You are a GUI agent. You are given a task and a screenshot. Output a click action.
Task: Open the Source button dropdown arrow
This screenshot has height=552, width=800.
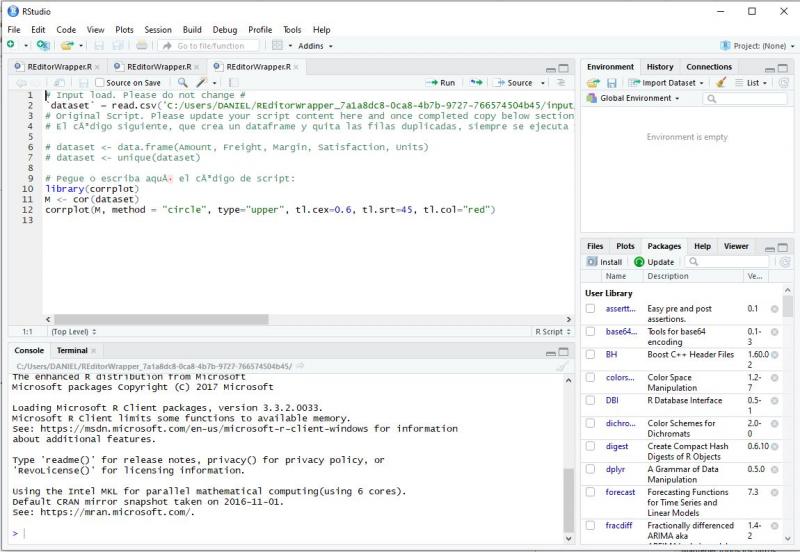pyautogui.click(x=542, y=83)
